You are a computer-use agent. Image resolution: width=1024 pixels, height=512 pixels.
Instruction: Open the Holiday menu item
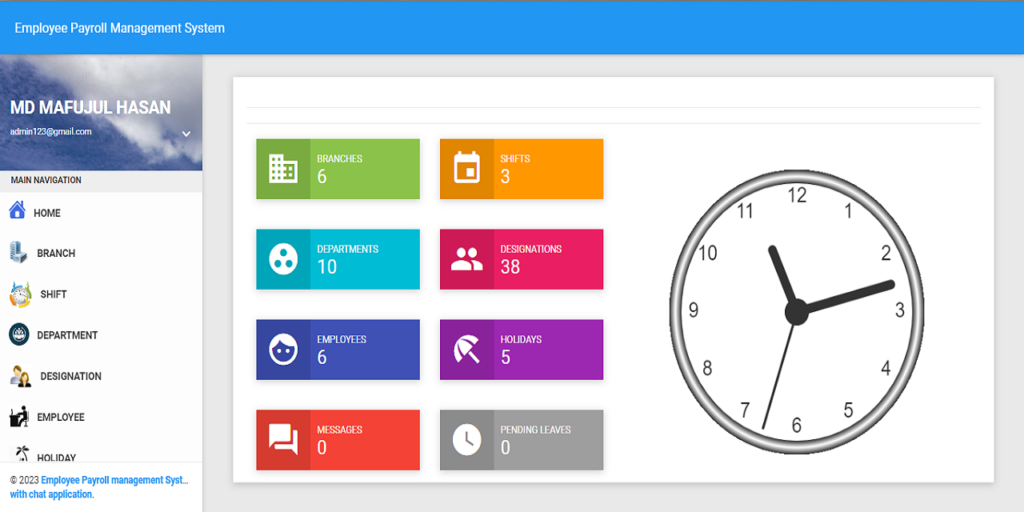(x=56, y=457)
